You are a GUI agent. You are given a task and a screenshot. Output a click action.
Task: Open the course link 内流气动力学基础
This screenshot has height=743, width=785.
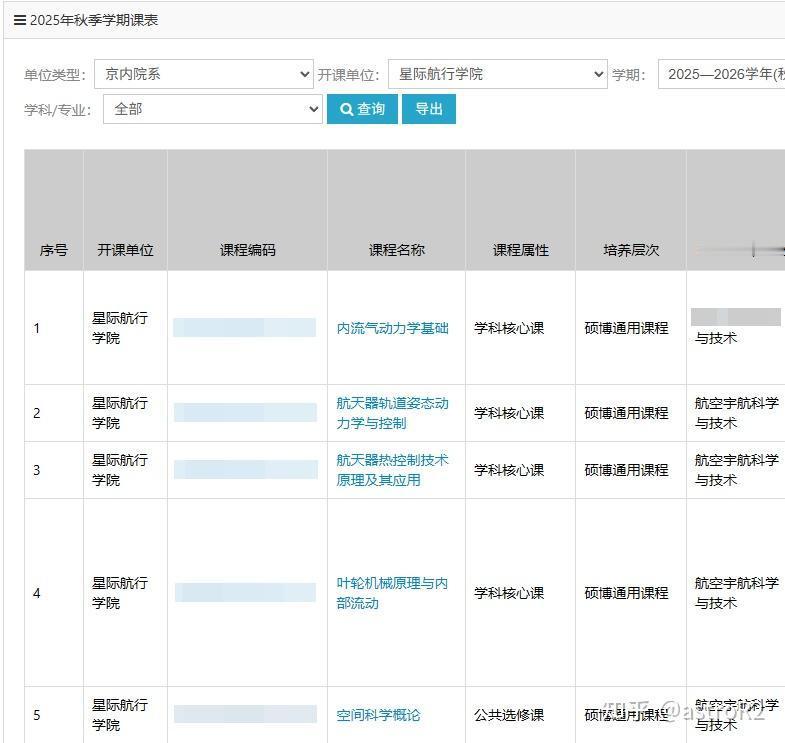click(x=392, y=328)
